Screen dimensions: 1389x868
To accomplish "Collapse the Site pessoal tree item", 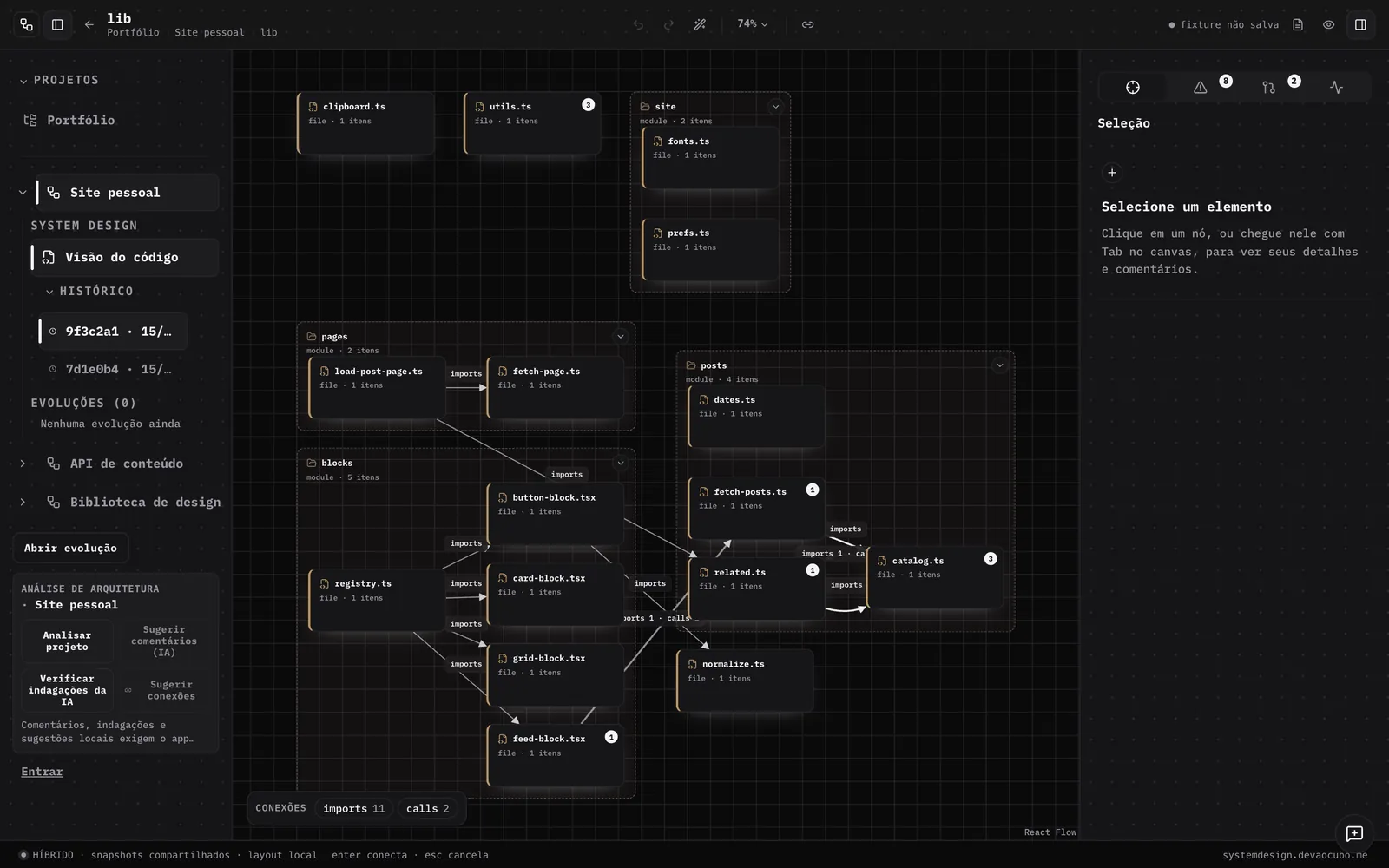I will coord(23,193).
